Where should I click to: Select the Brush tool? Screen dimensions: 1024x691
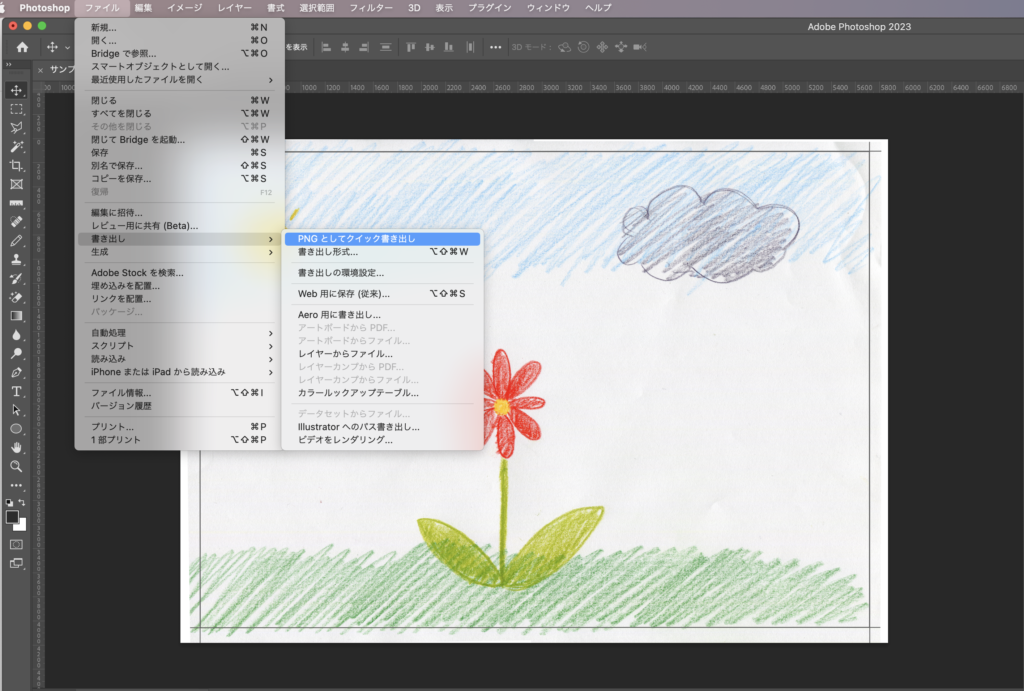coord(16,241)
